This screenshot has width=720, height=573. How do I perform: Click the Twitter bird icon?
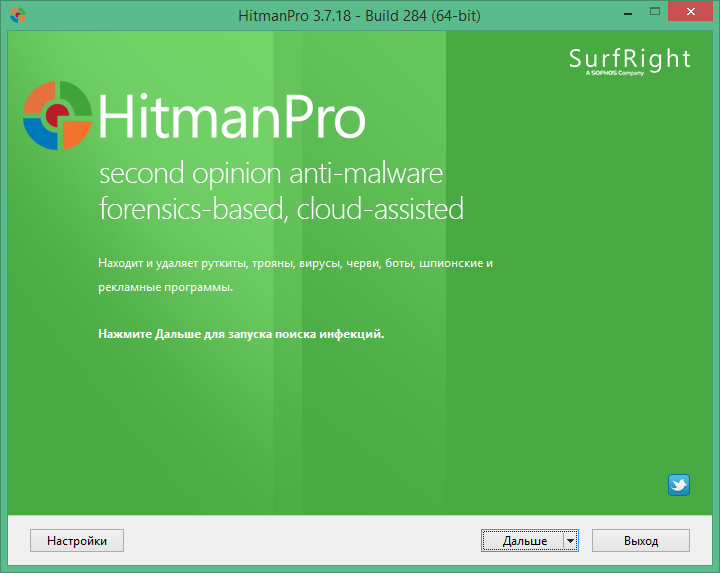pyautogui.click(x=679, y=485)
